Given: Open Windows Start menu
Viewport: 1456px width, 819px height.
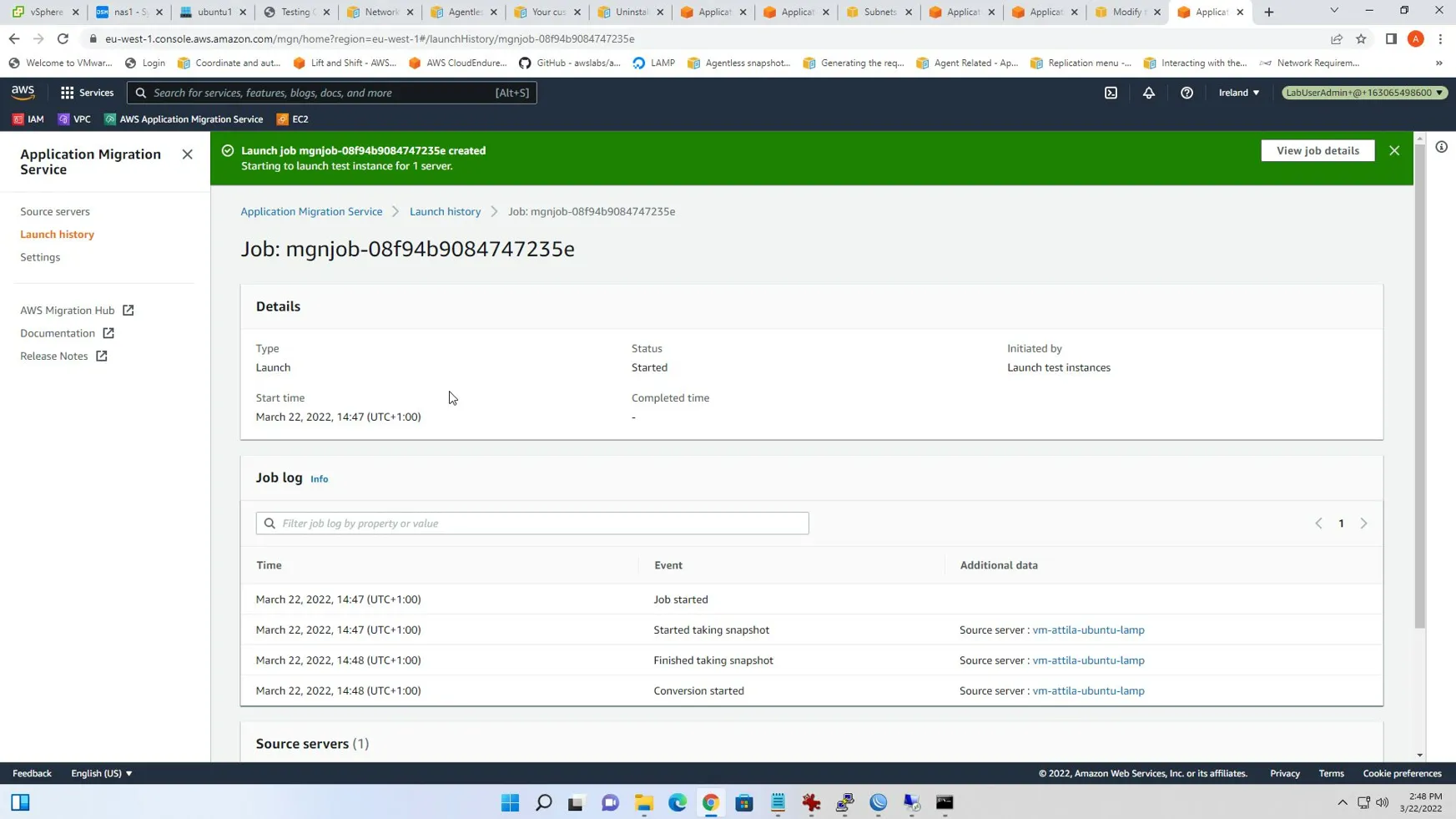Looking at the screenshot, I should click(x=510, y=802).
